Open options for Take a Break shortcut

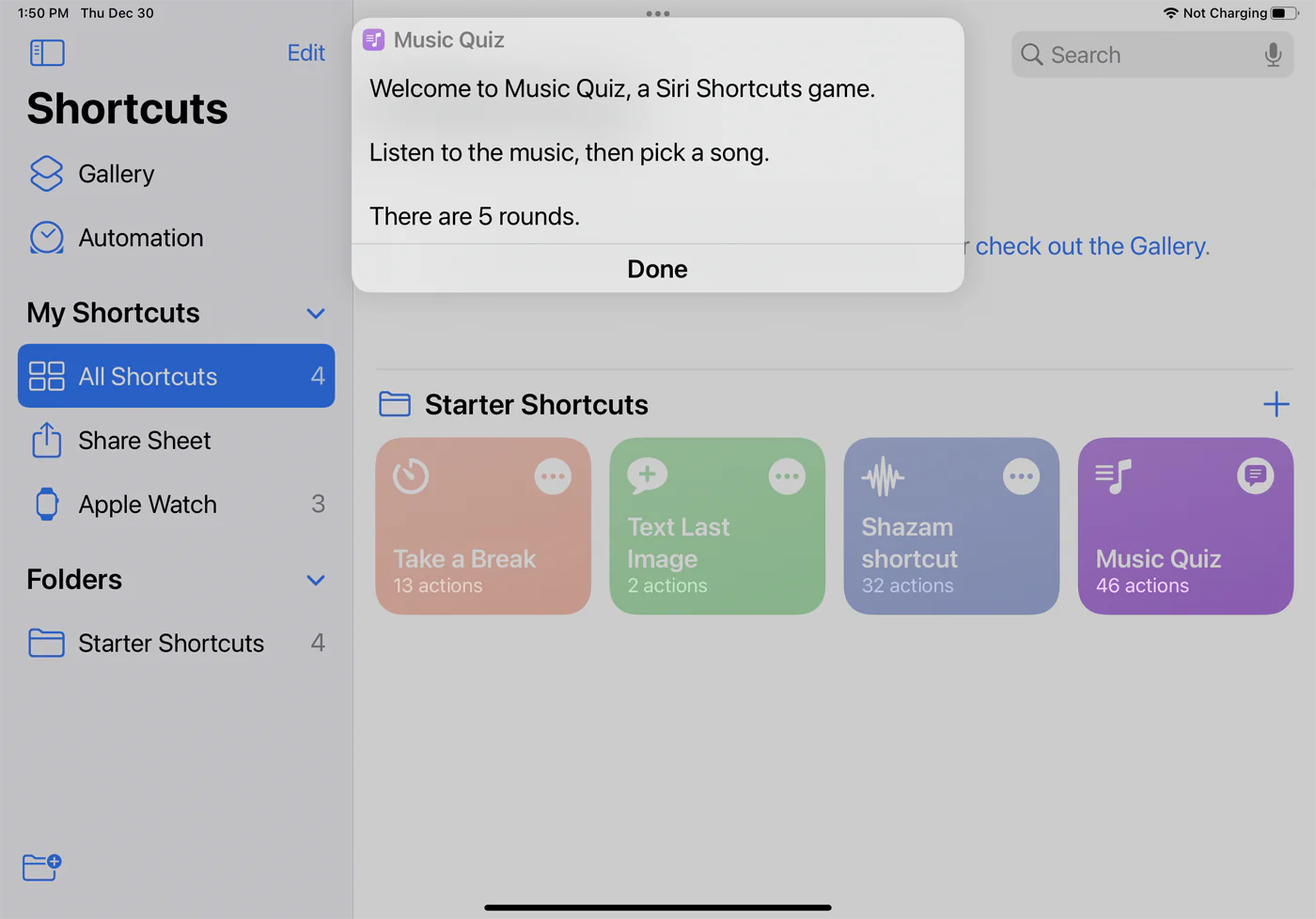tap(553, 476)
